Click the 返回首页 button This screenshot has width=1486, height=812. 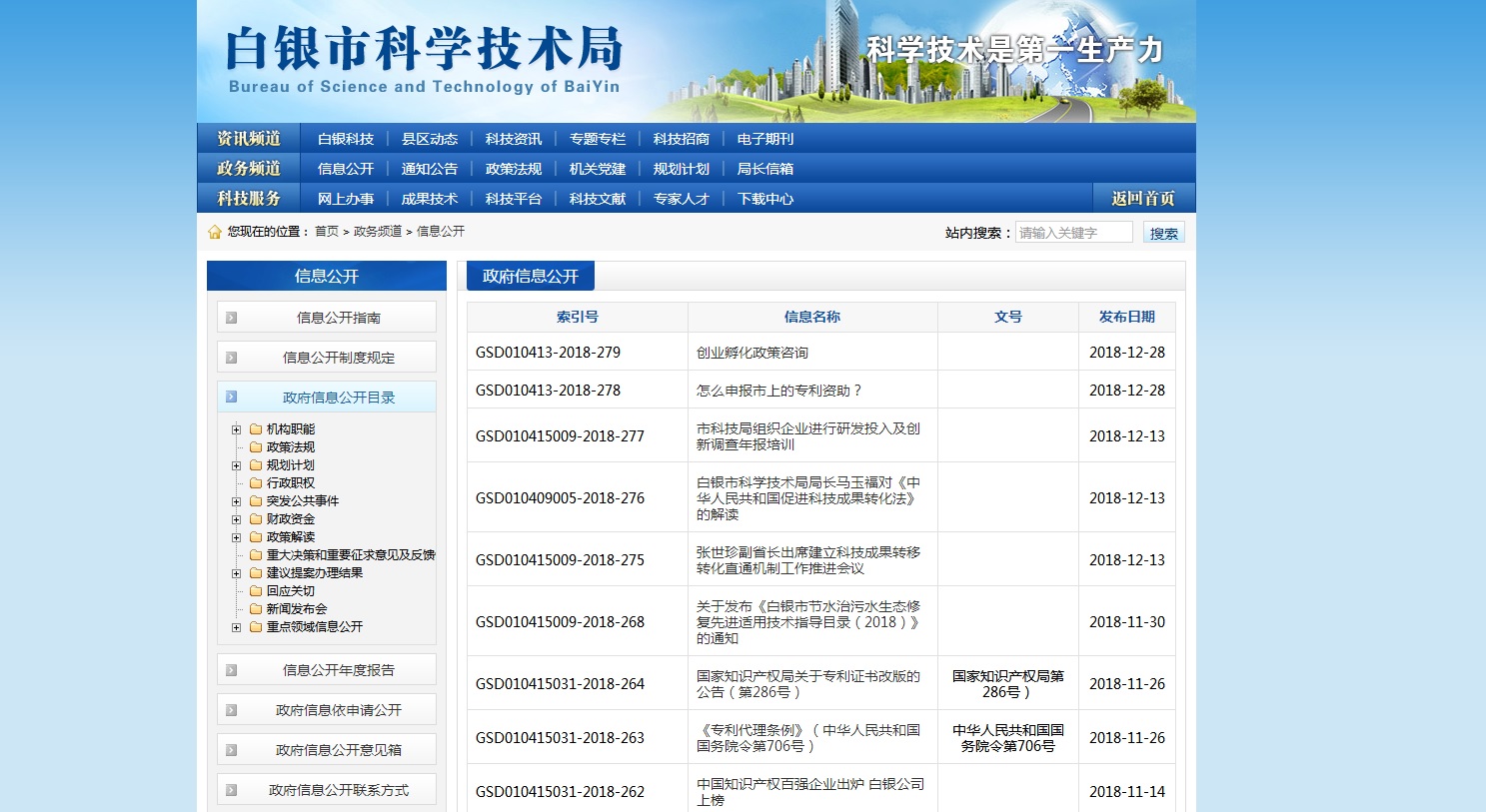[x=1143, y=199]
